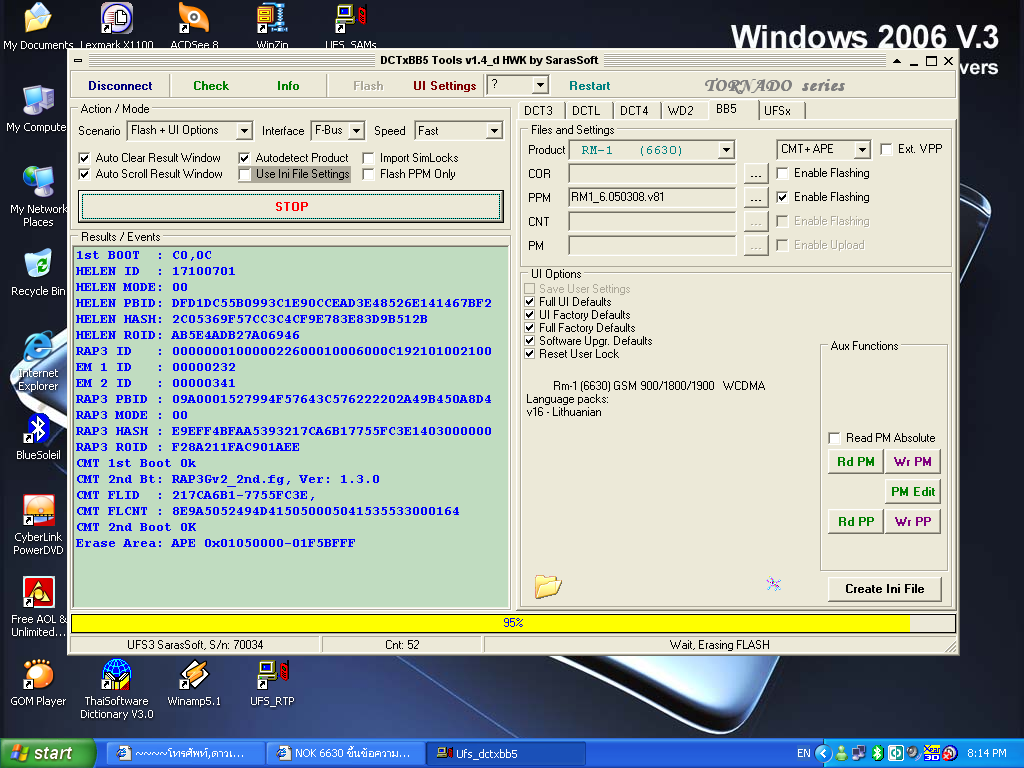Uncheck Autodetect Product option
The height and width of the screenshot is (768, 1024).
tap(244, 158)
